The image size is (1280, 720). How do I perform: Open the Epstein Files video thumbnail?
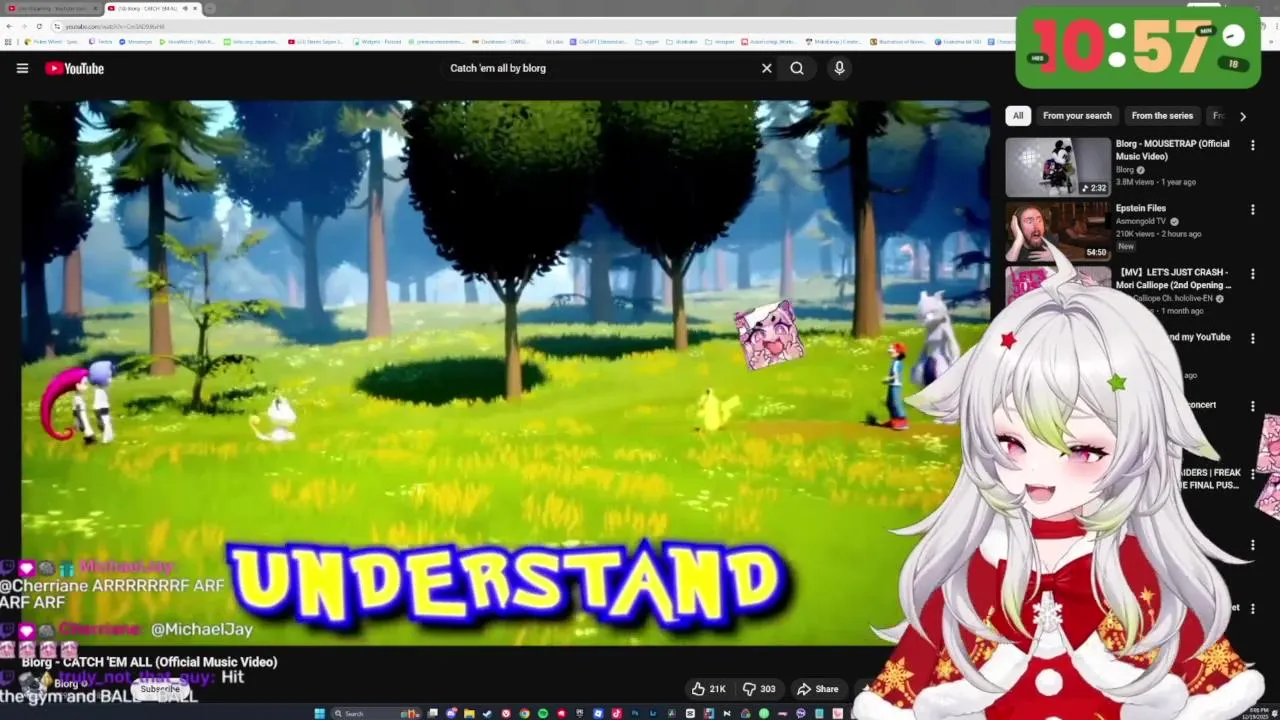(x=1058, y=231)
